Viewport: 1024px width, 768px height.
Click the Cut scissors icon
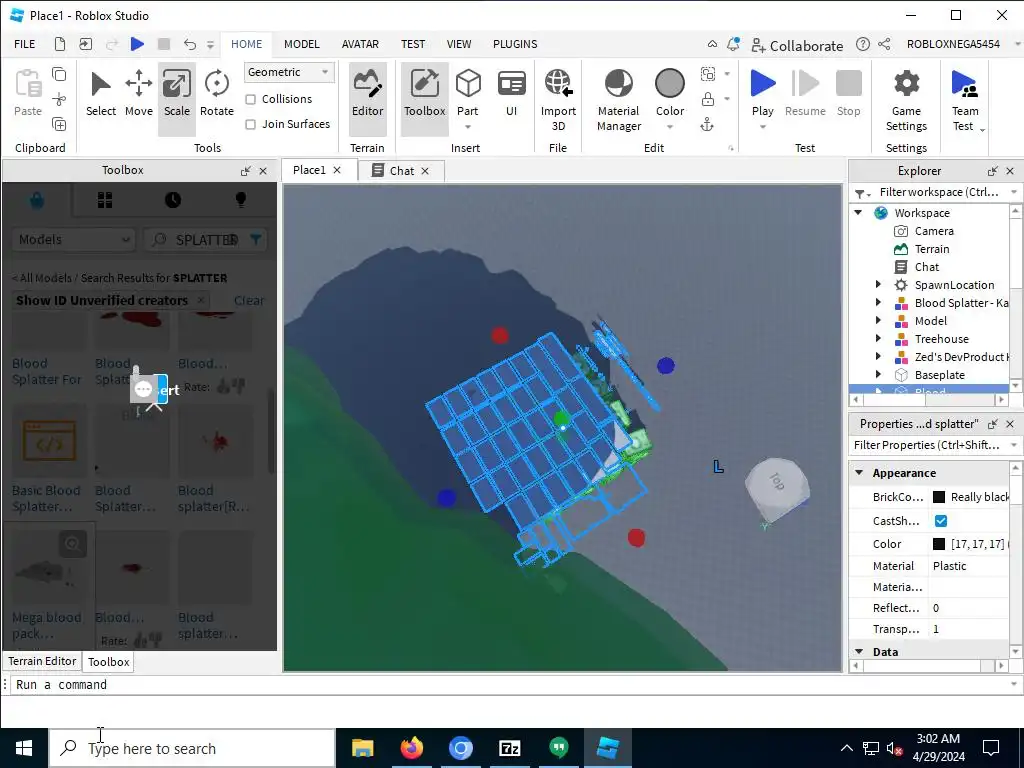[x=59, y=99]
